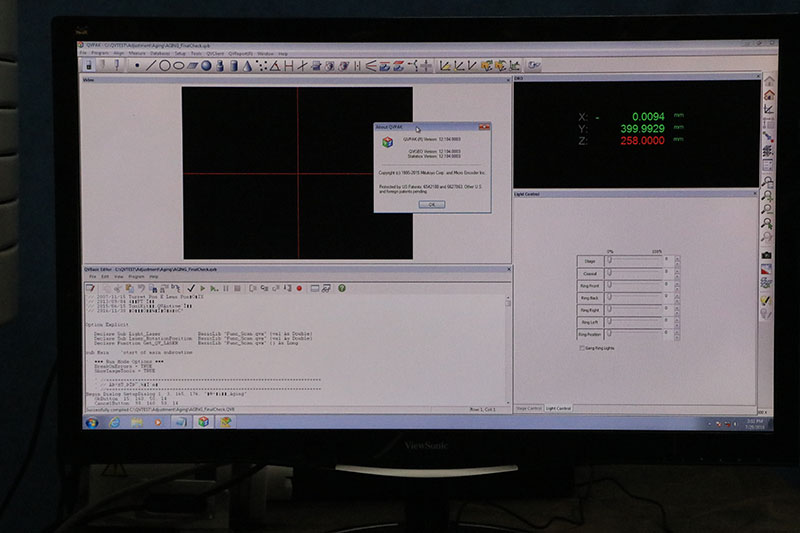Pause program in QVBasic editor toolbar

tap(226, 288)
